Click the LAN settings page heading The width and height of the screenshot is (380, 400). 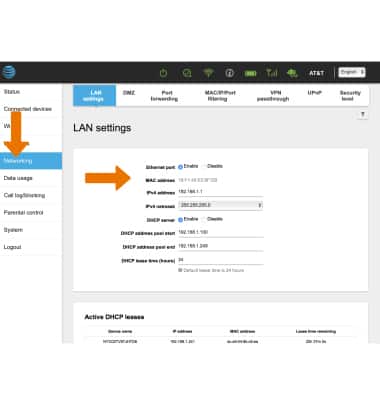point(102,128)
